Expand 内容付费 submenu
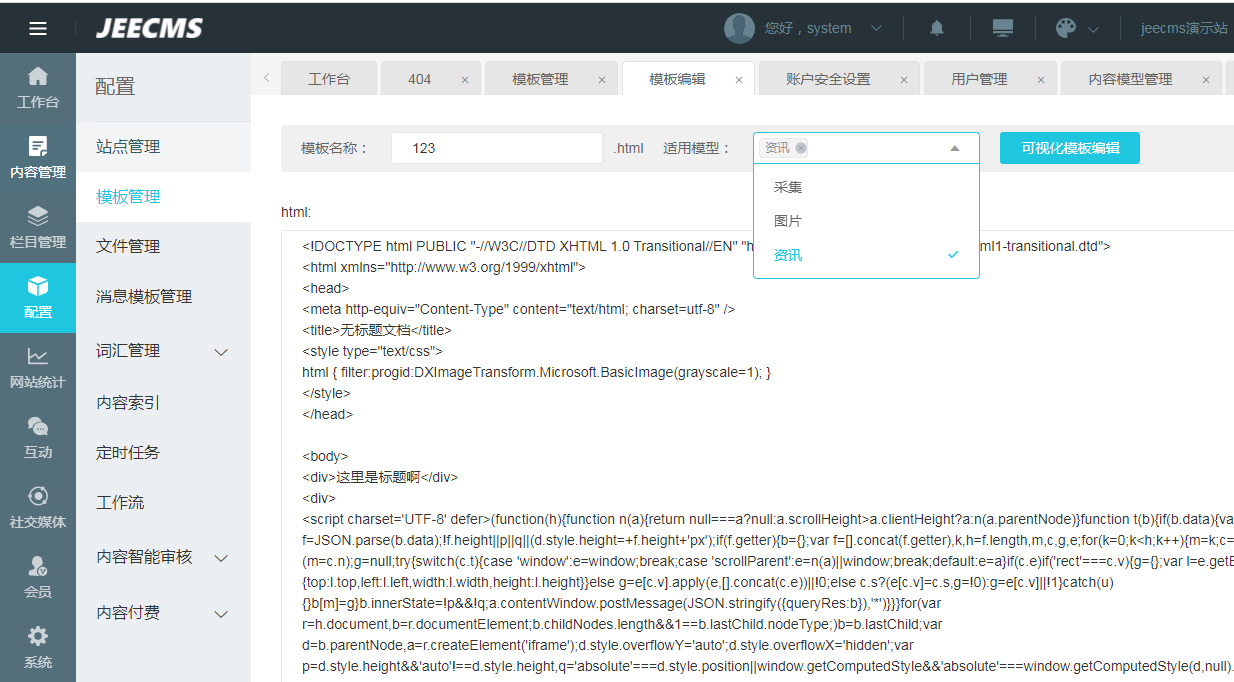Screen dimensions: 1234x682 point(222,614)
